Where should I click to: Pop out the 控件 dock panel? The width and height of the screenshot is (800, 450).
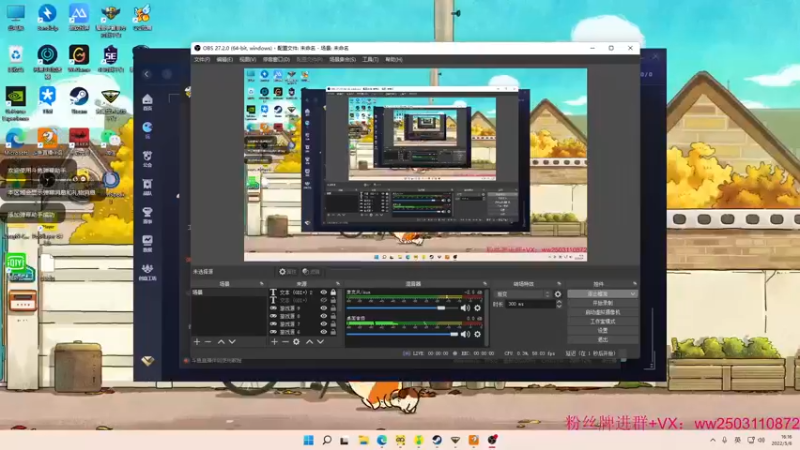(634, 284)
